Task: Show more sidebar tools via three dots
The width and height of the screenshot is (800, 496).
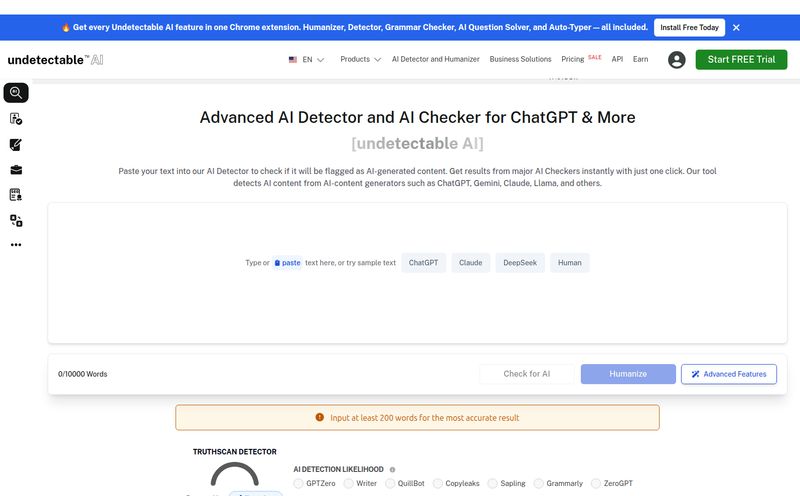Action: (x=16, y=245)
